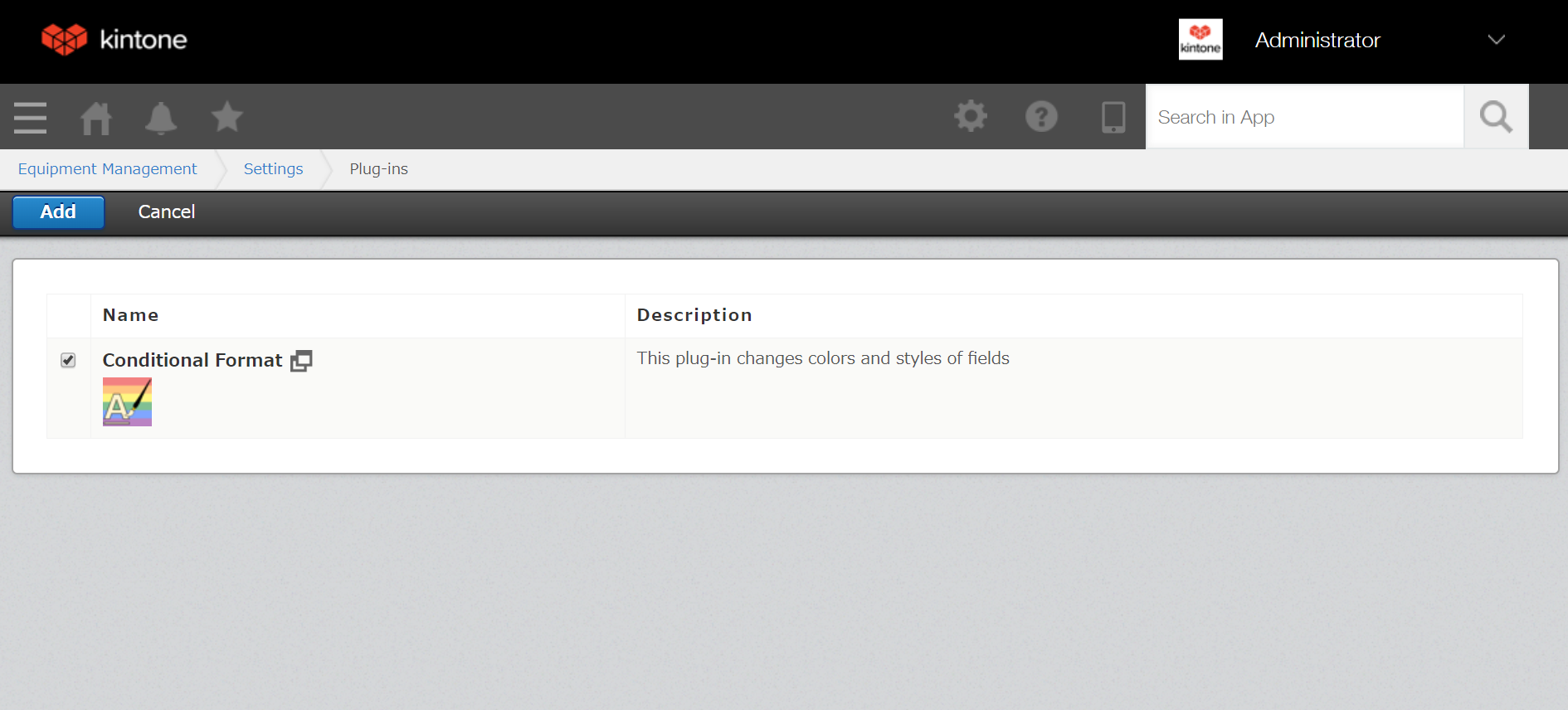This screenshot has height=710, width=1568.
Task: Open favorites star icon
Action: click(x=226, y=118)
